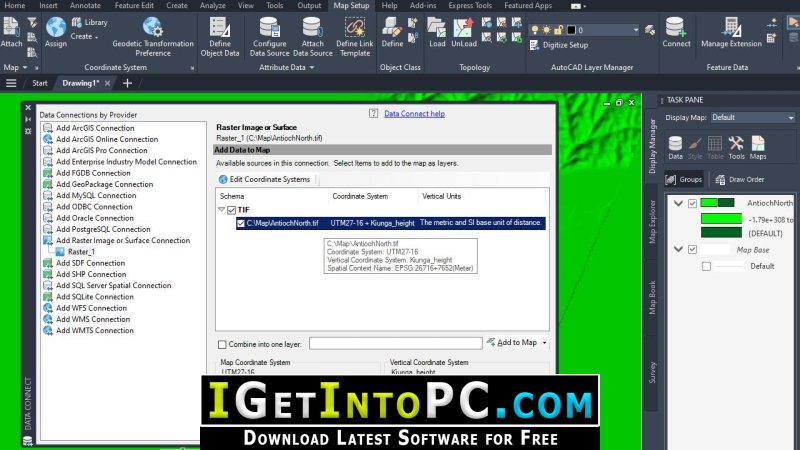Viewport: 800px width, 450px height.
Task: Open the Display Map dropdown
Action: point(753,117)
